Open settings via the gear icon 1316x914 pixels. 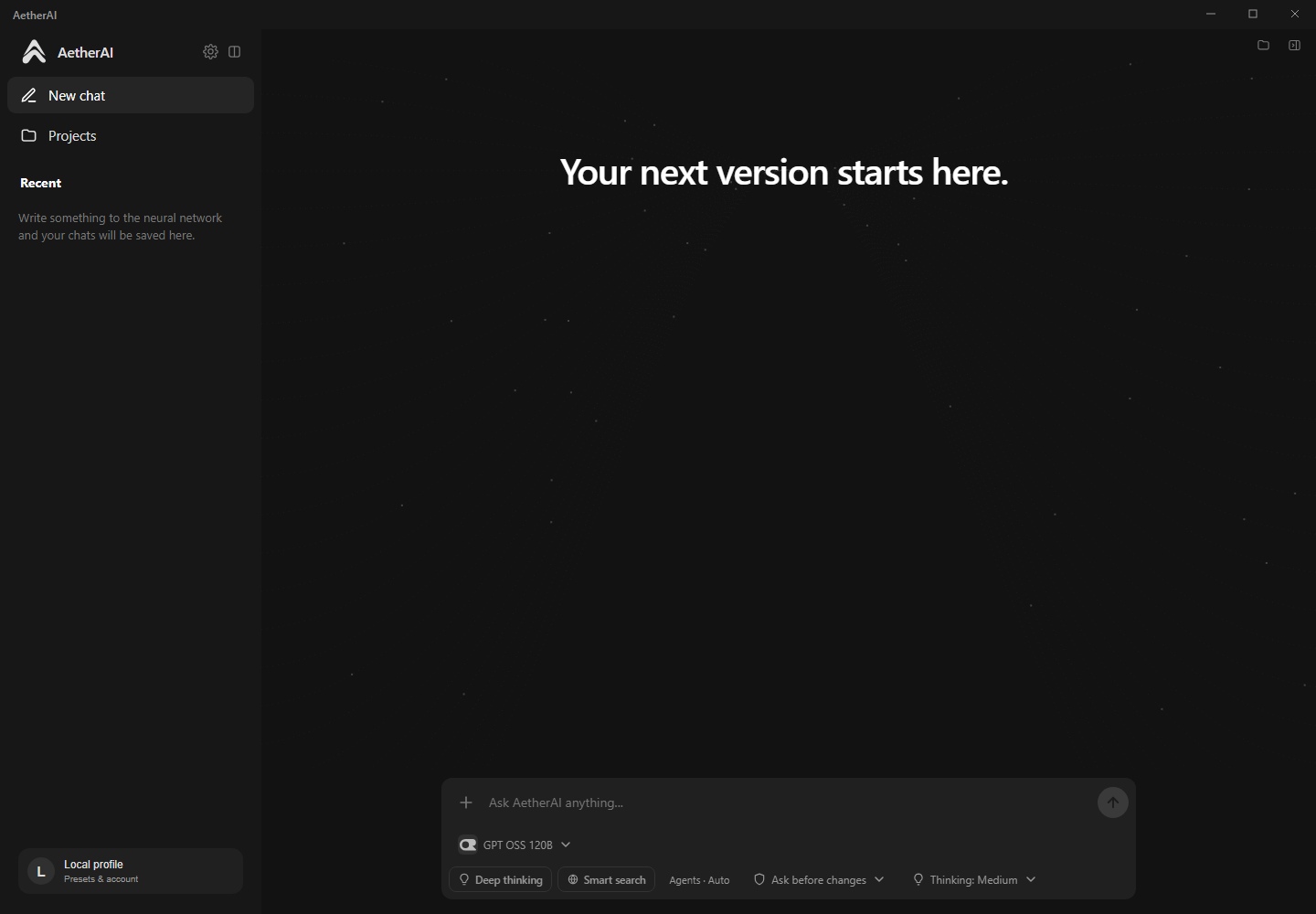(x=210, y=52)
